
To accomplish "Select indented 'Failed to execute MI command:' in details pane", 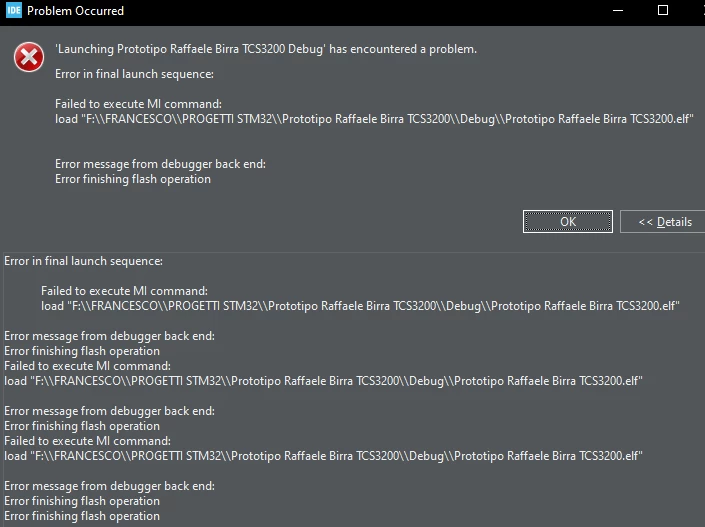I will coord(124,291).
